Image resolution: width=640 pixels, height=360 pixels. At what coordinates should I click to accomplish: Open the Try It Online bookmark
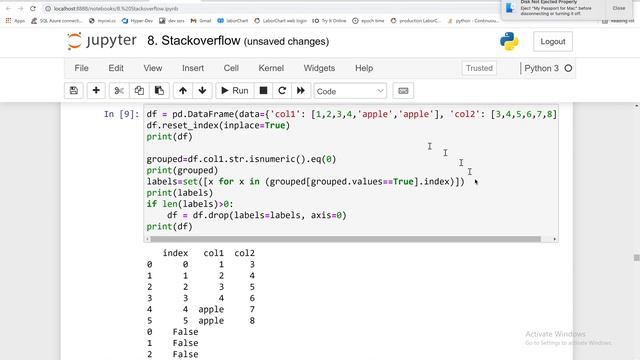(x=329, y=20)
